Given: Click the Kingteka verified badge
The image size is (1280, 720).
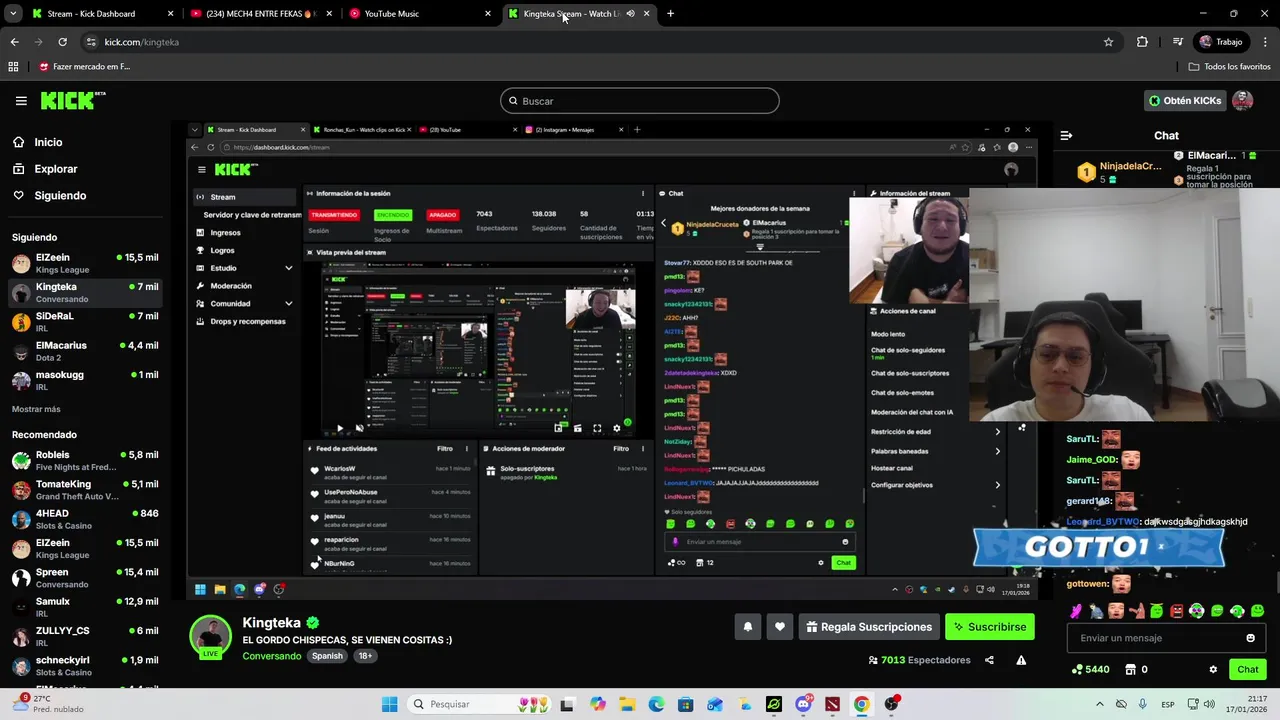Looking at the screenshot, I should point(313,622).
